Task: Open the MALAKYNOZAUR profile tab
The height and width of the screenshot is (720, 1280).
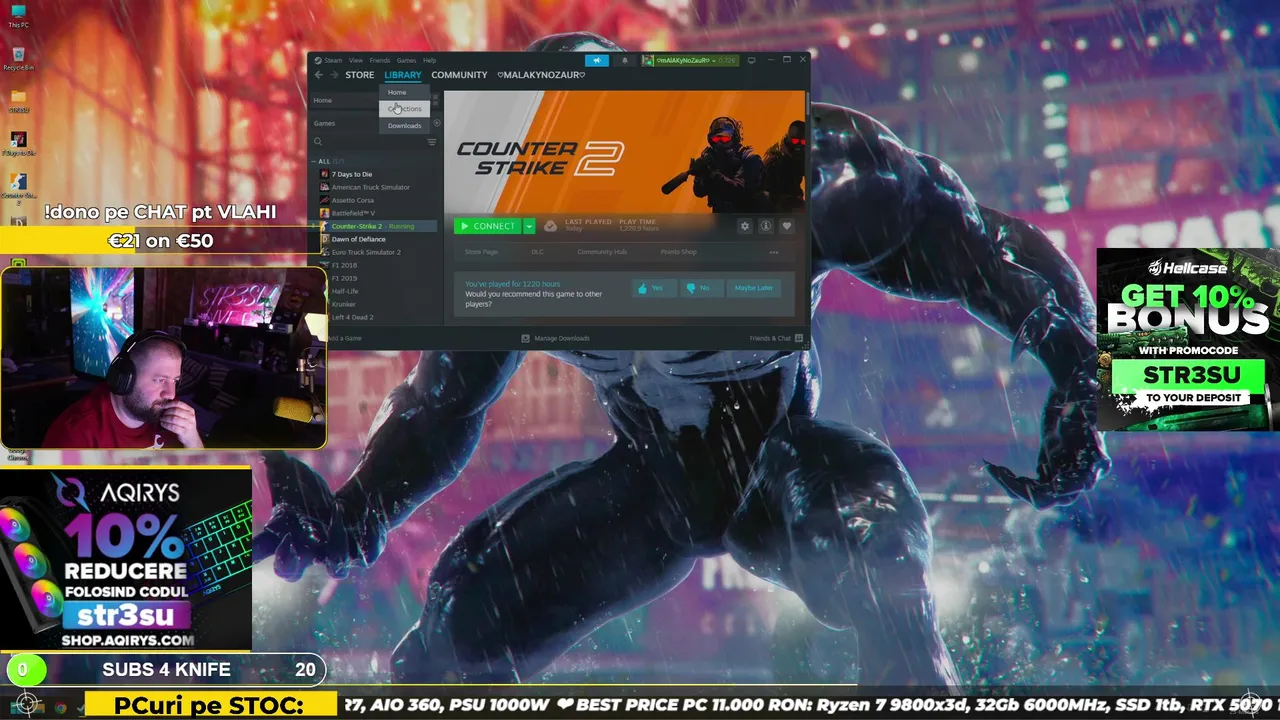Action: point(541,75)
